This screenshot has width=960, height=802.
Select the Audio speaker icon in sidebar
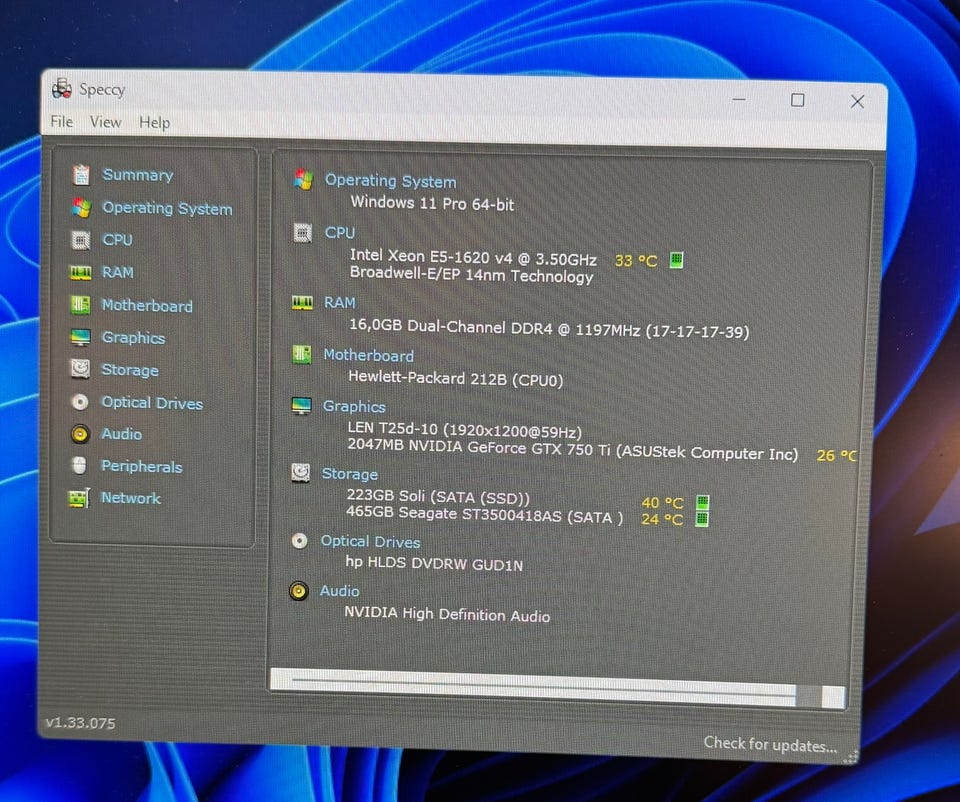tap(80, 434)
